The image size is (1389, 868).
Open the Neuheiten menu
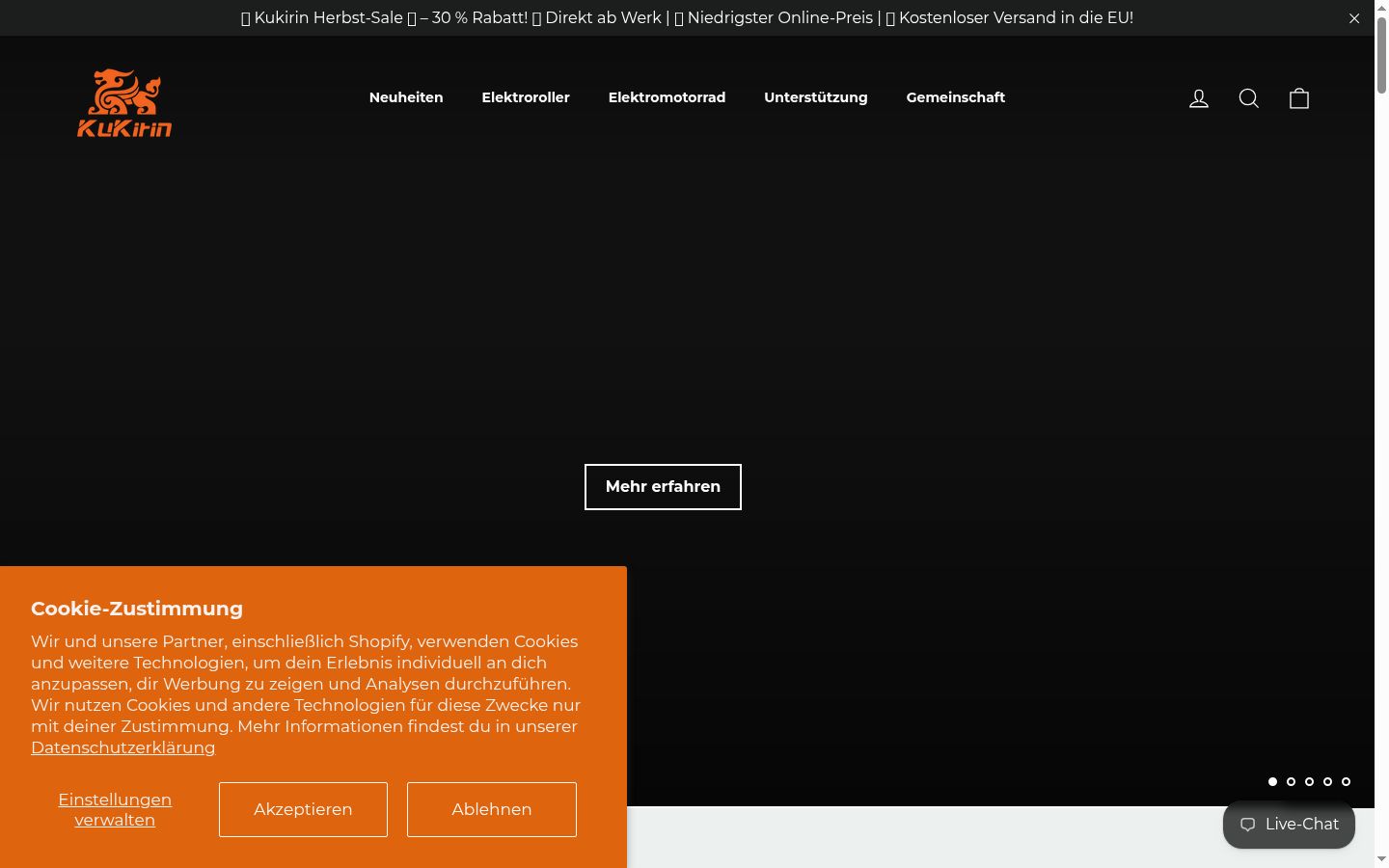click(x=406, y=97)
